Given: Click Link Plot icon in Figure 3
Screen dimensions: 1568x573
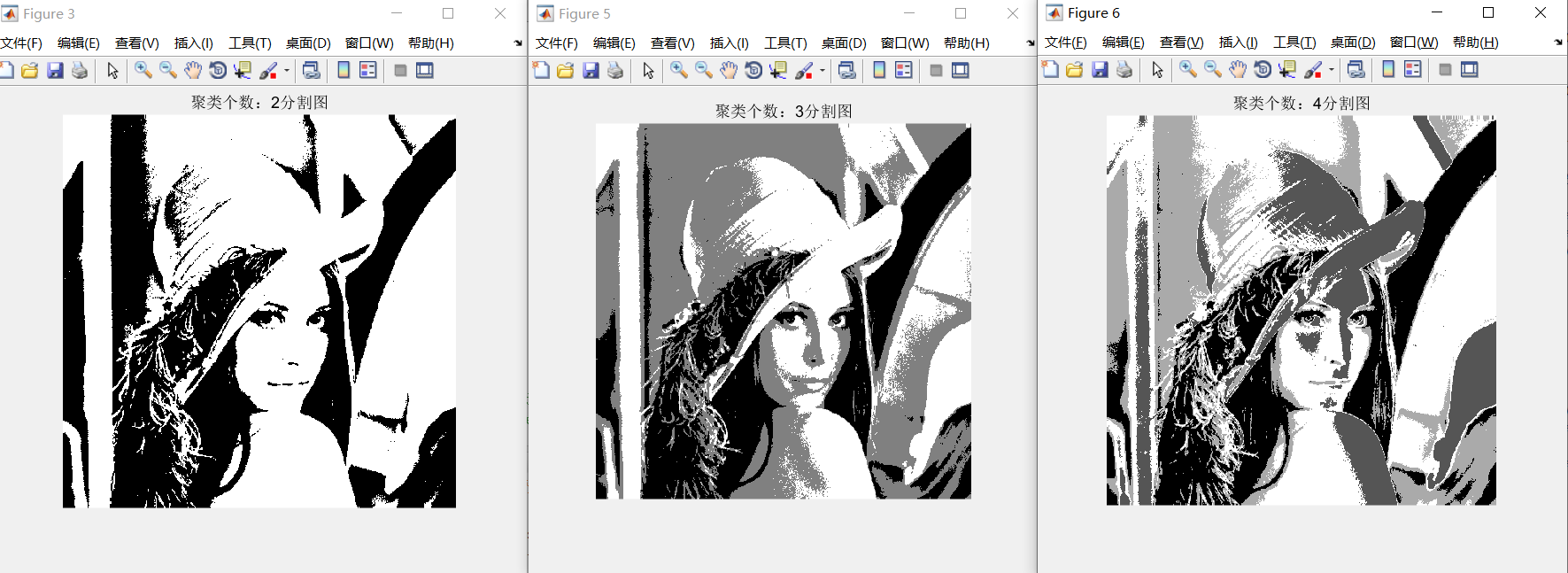Looking at the screenshot, I should point(311,70).
